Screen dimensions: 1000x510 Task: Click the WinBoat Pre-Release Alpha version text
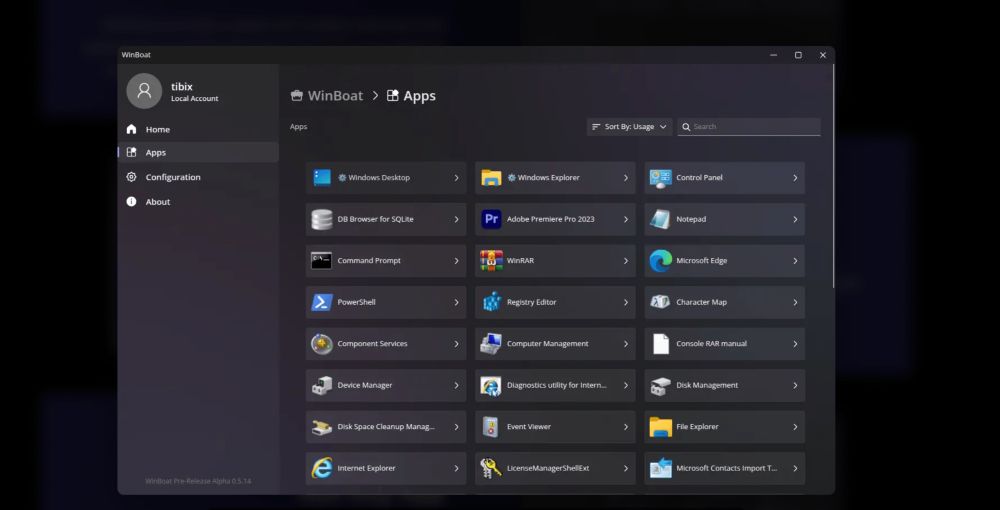pyautogui.click(x=198, y=481)
